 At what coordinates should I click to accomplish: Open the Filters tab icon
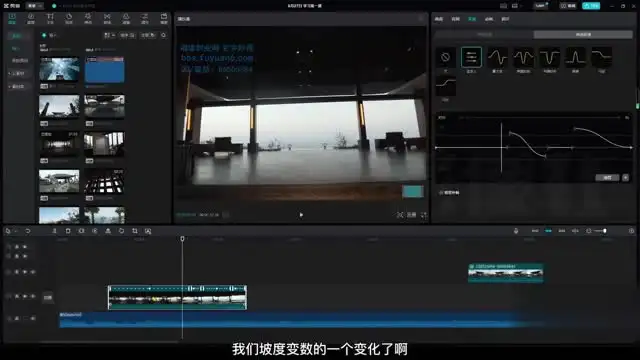pos(126,18)
